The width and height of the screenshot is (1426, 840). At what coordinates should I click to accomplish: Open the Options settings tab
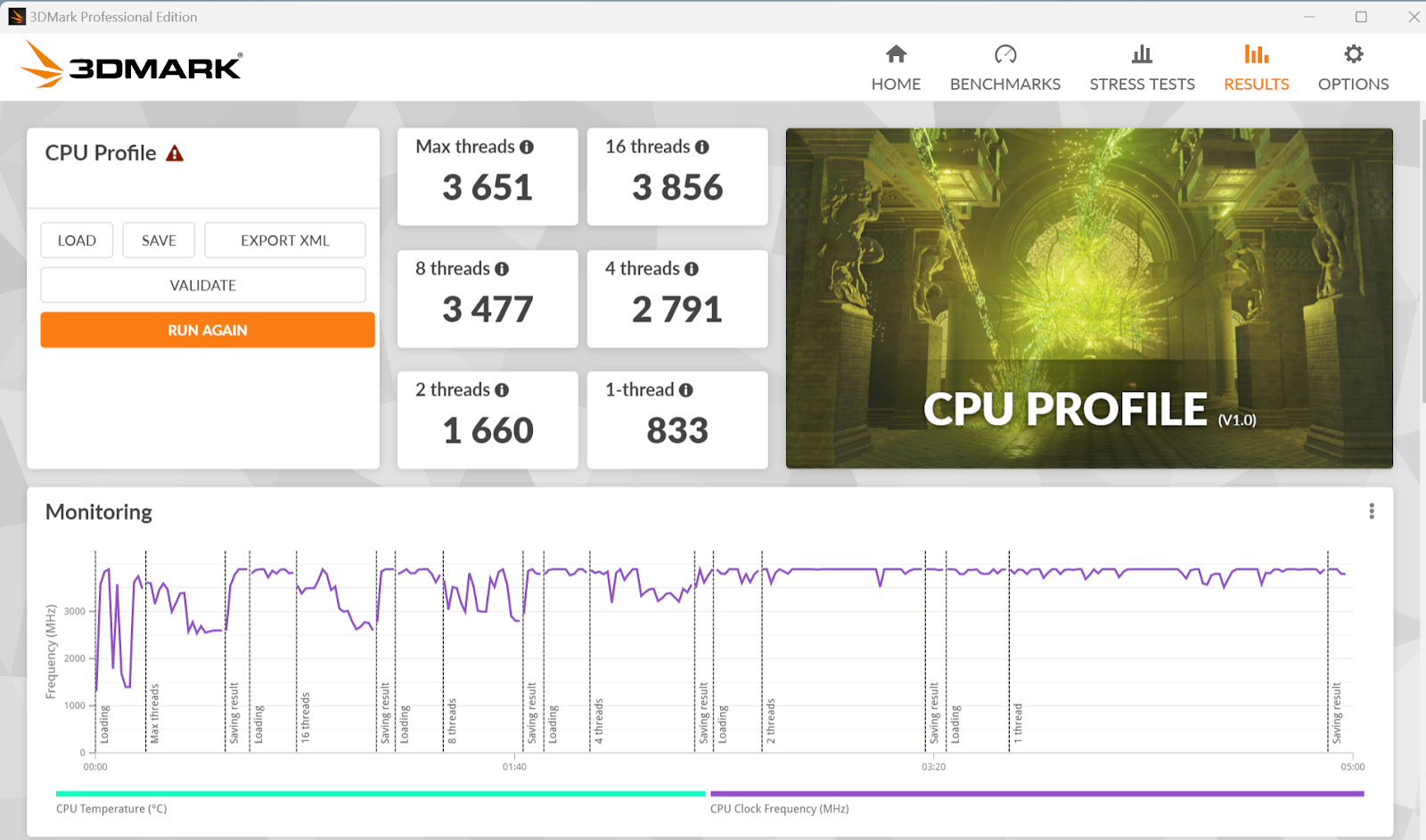tap(1353, 68)
